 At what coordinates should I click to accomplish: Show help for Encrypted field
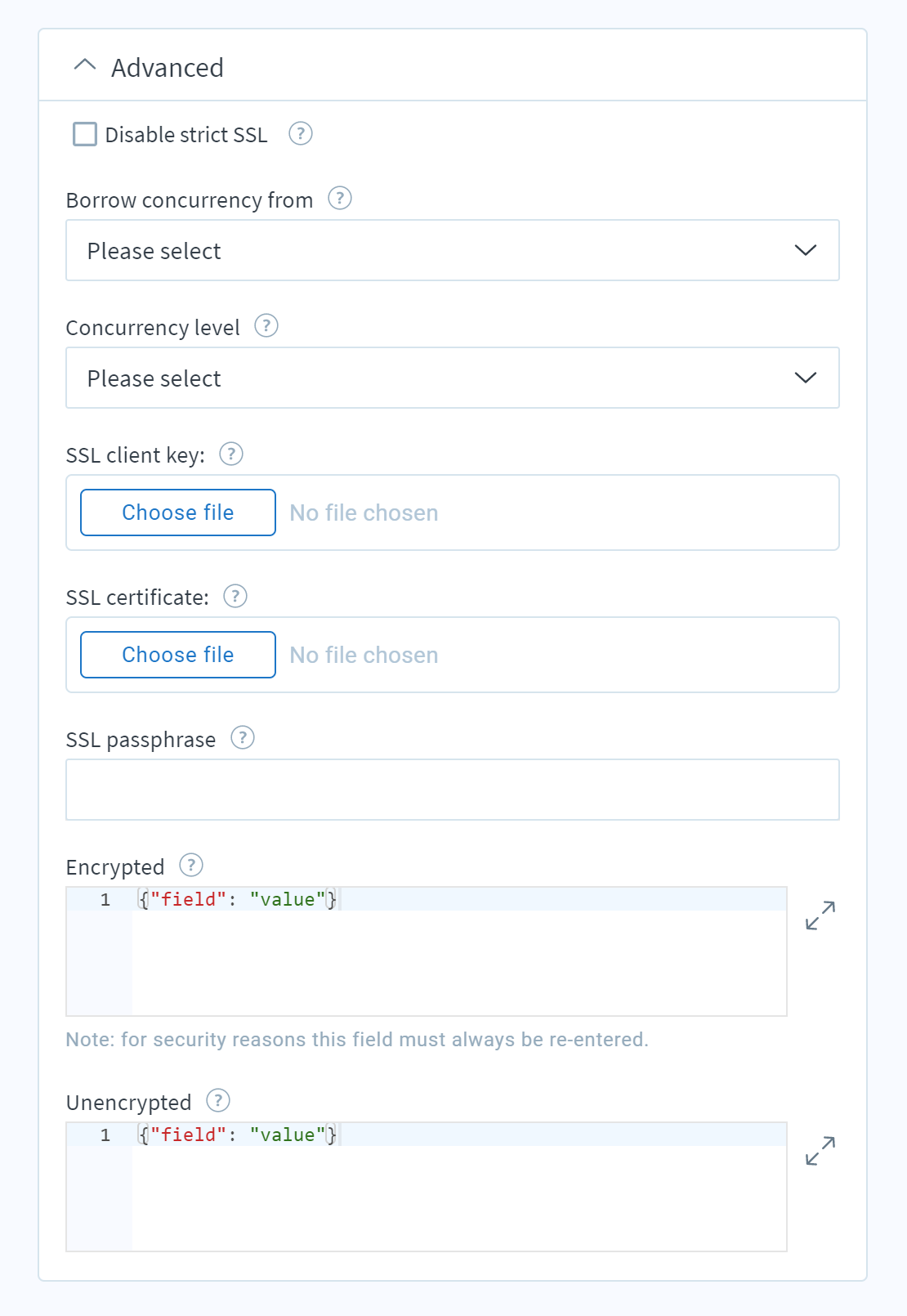[x=191, y=866]
